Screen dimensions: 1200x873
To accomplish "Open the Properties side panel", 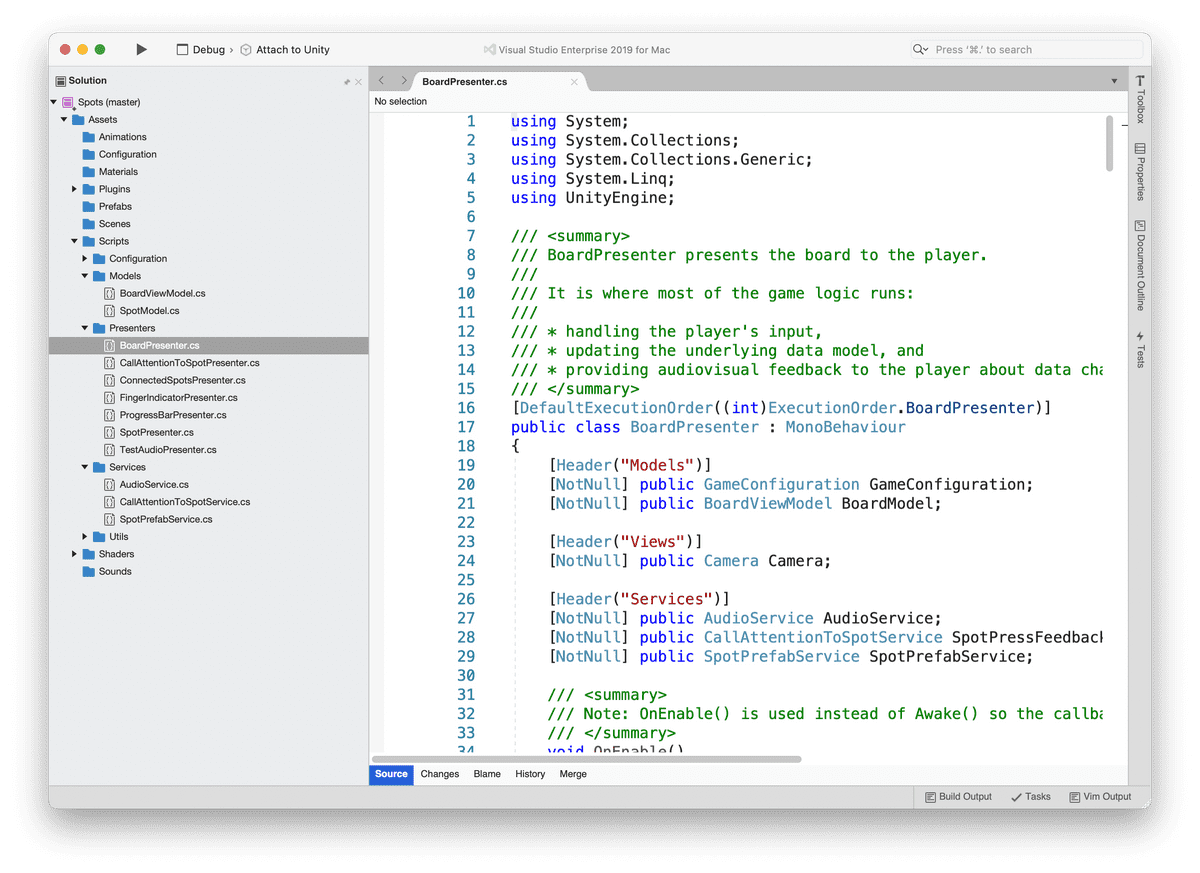I will pos(1140,172).
